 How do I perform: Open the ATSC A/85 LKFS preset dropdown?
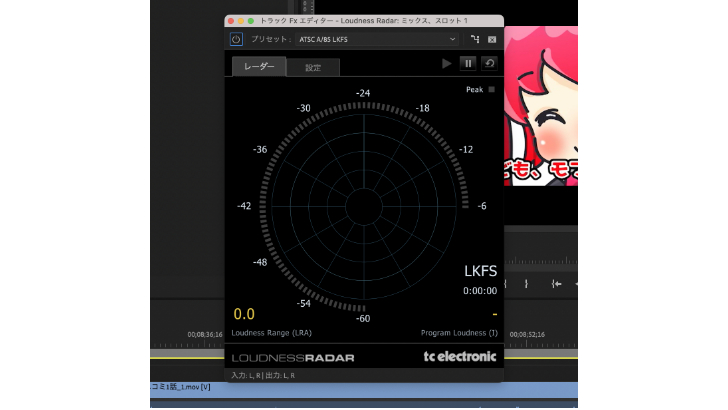(x=377, y=39)
